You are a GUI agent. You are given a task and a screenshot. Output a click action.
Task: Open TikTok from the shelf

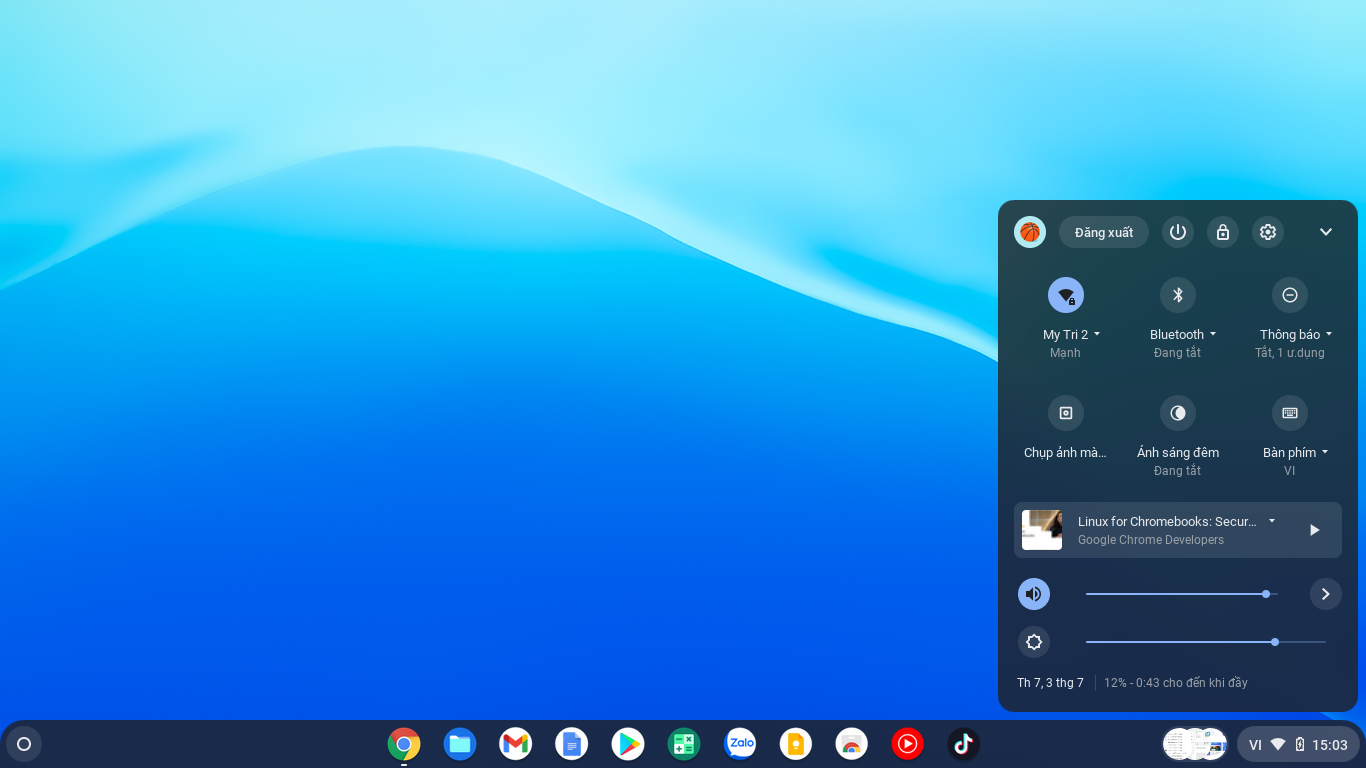[x=964, y=744]
